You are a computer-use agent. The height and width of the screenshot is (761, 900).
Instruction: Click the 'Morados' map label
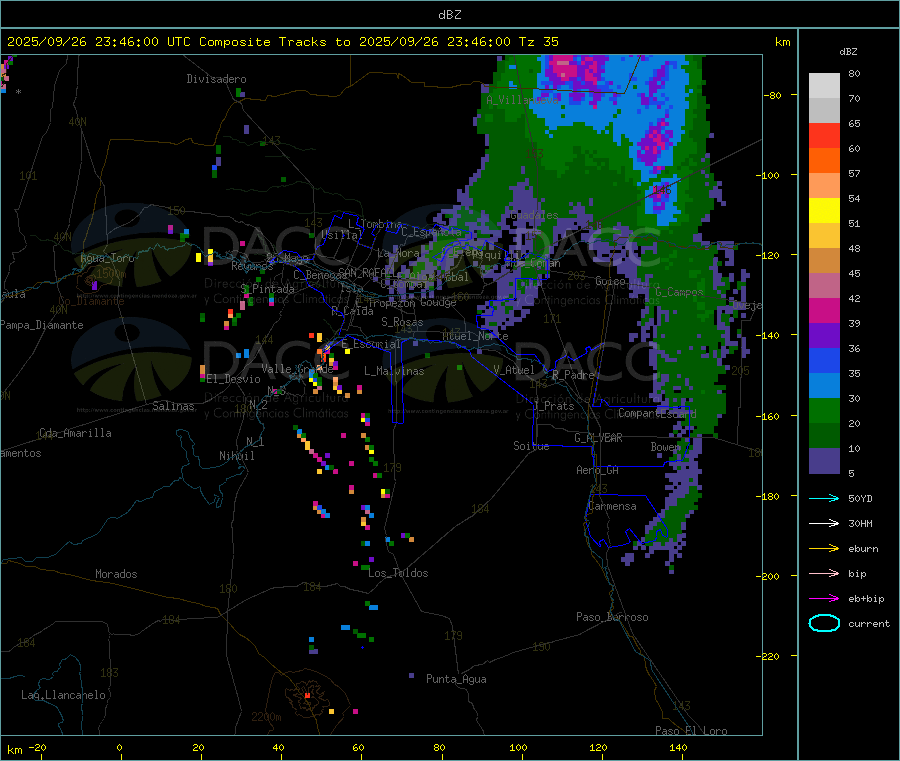pyautogui.click(x=116, y=574)
